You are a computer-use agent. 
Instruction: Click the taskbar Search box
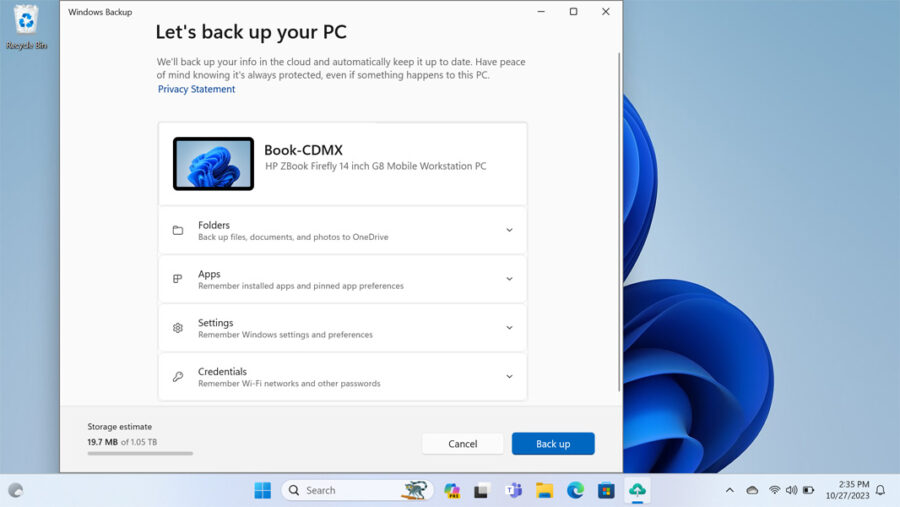[x=345, y=490]
